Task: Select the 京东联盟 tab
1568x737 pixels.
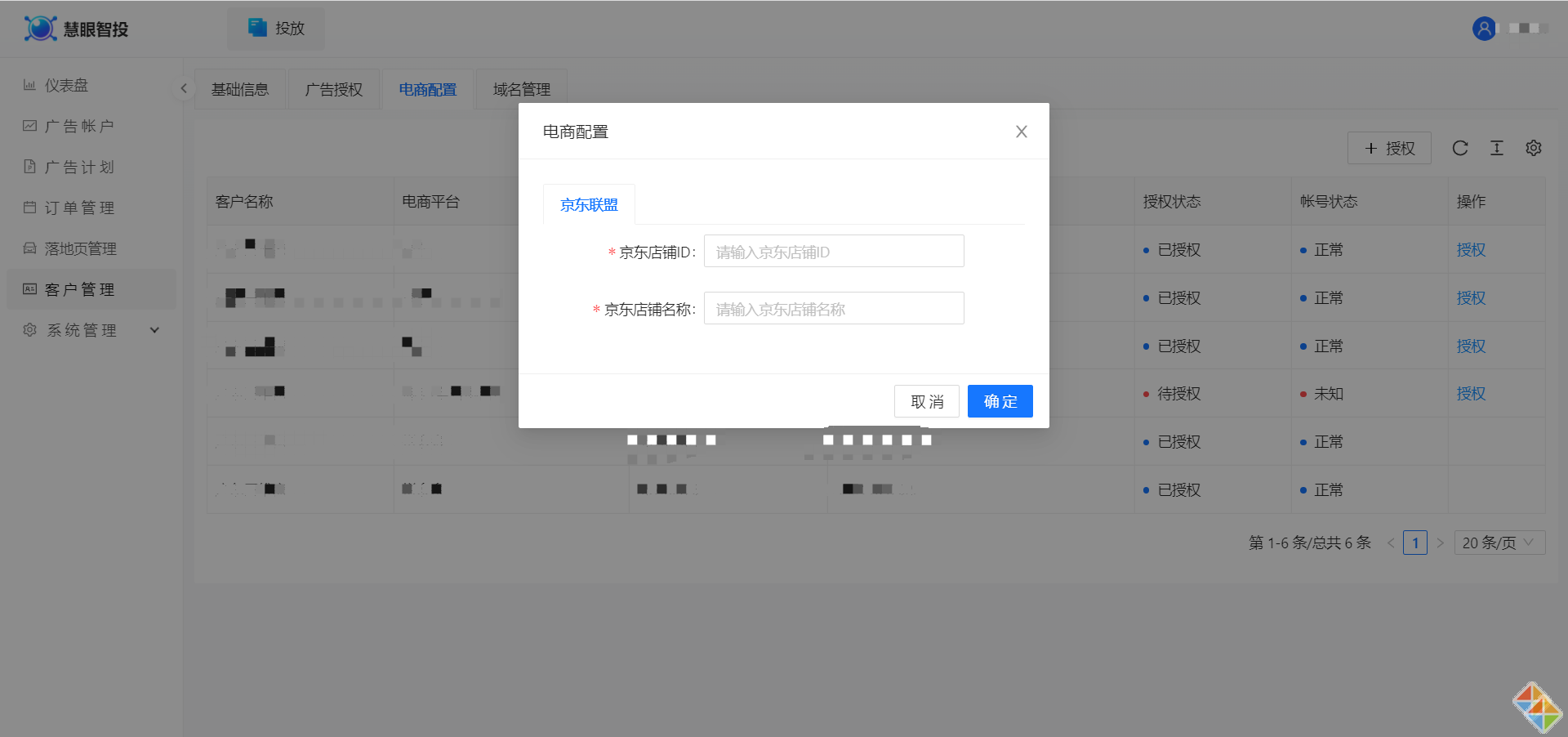Action: 589,205
